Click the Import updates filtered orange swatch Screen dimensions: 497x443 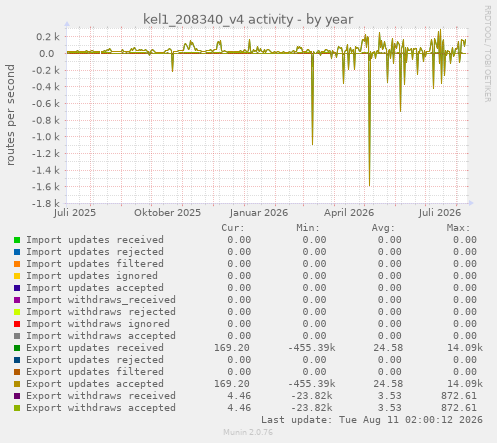[17, 264]
